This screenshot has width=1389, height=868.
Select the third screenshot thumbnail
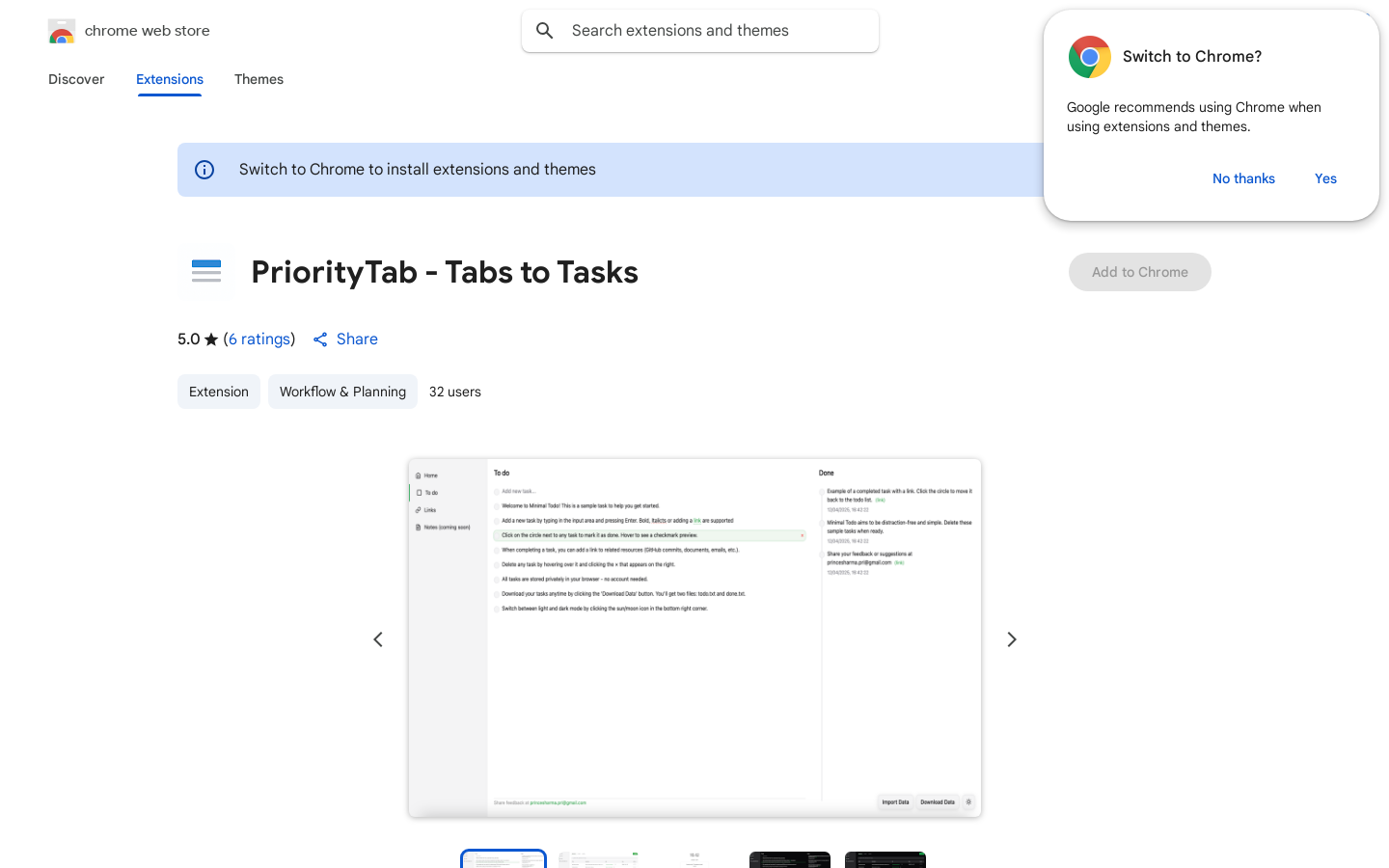tap(694, 859)
